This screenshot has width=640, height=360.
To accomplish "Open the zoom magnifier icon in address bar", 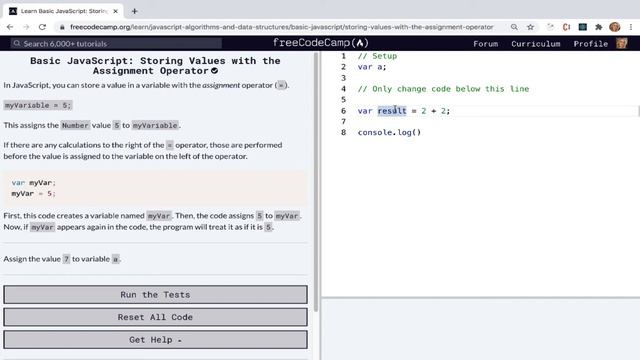I will (x=514, y=27).
